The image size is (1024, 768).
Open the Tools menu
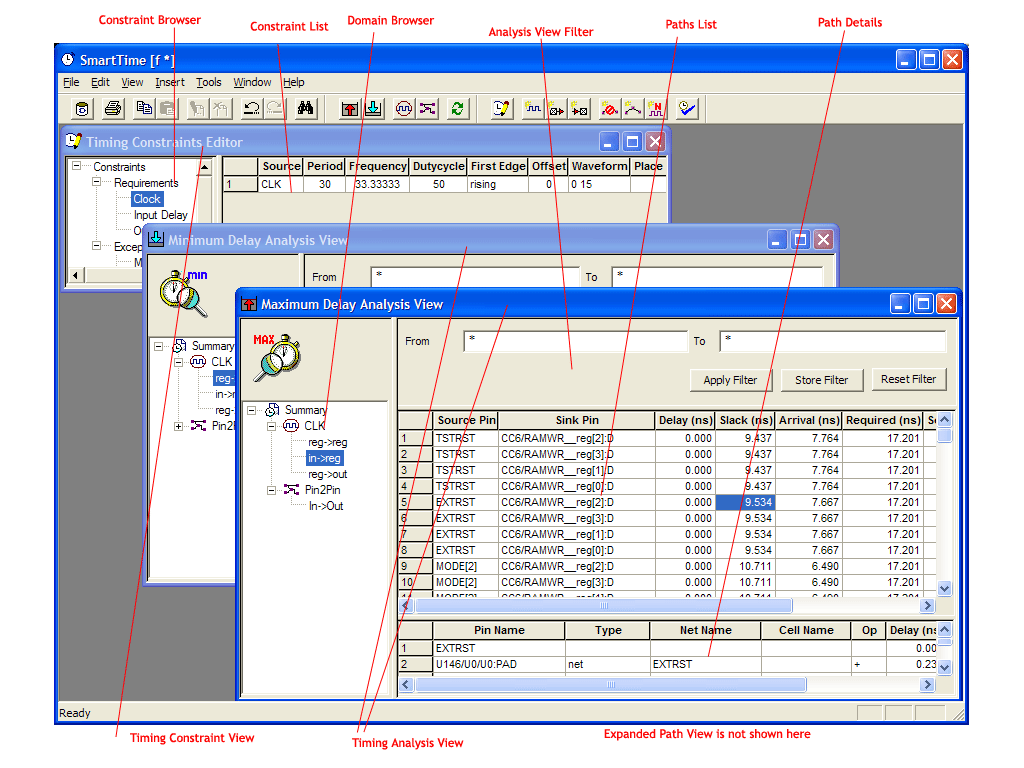coord(209,82)
